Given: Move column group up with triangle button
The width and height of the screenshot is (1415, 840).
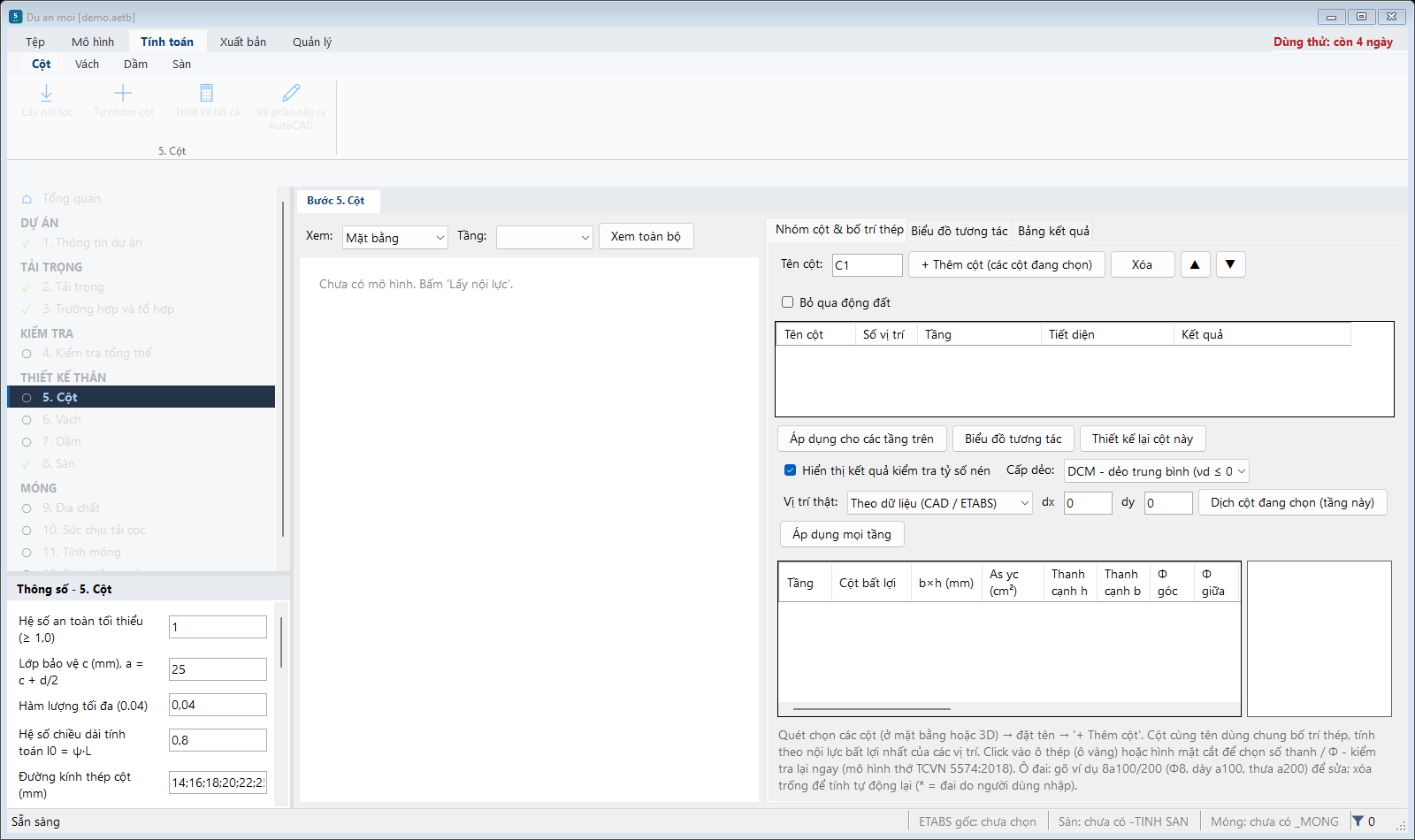Looking at the screenshot, I should pyautogui.click(x=1195, y=264).
